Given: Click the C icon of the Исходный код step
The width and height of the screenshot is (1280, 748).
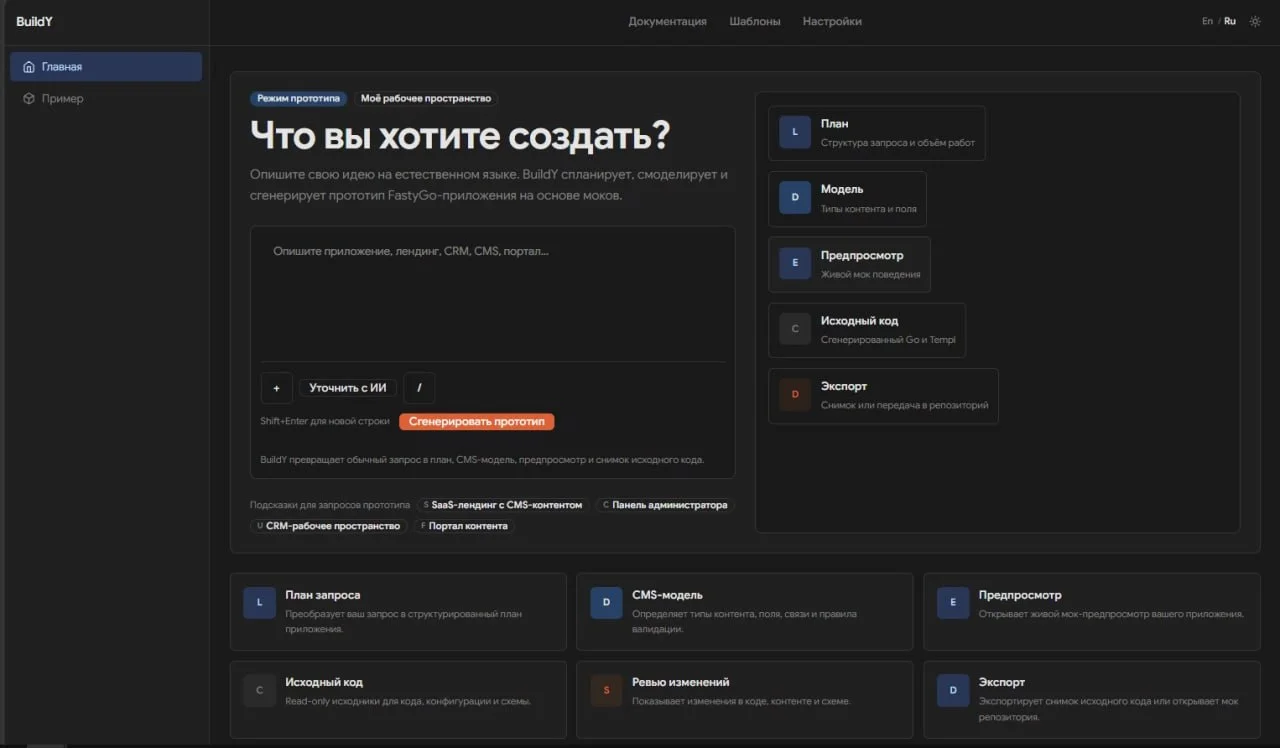Looking at the screenshot, I should click(795, 329).
